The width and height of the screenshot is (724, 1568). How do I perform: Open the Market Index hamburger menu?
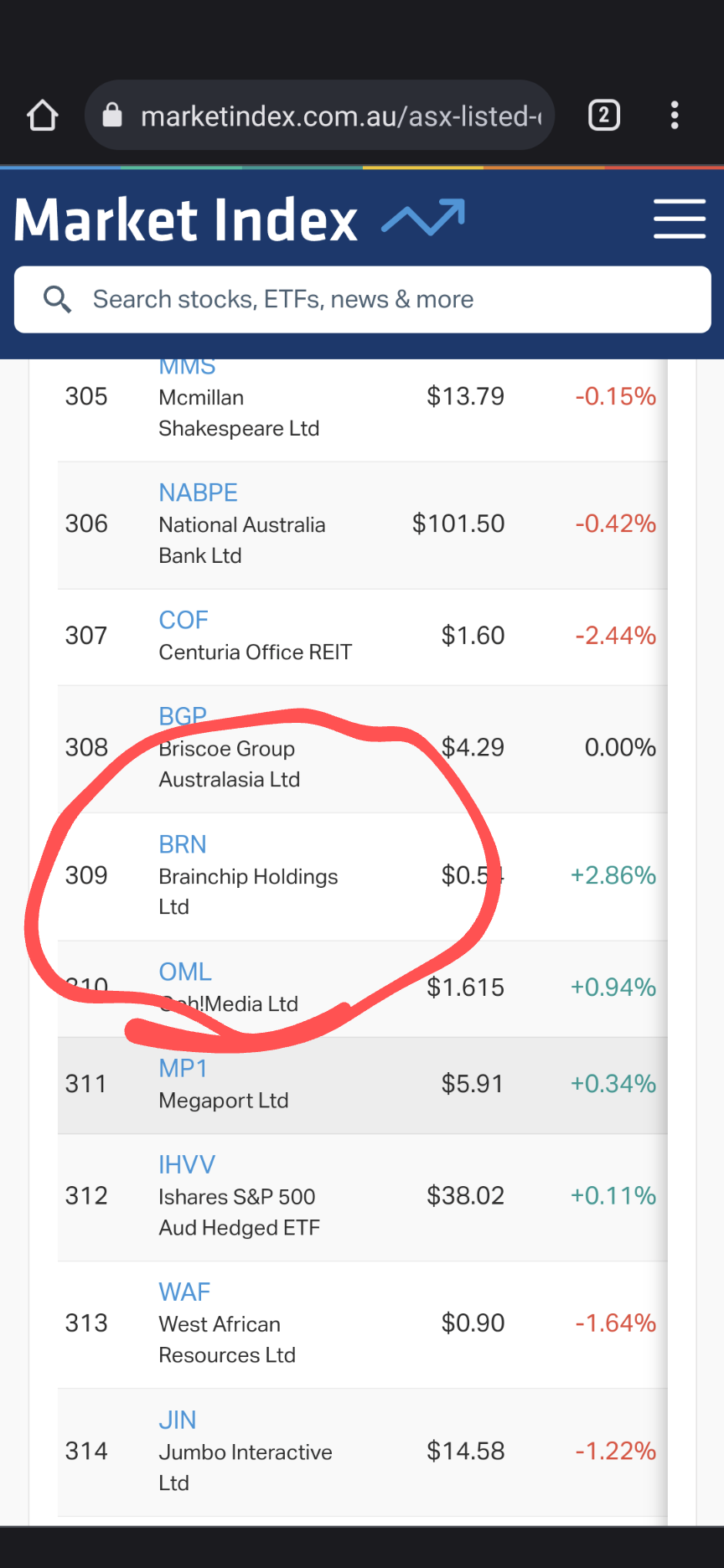(x=679, y=219)
